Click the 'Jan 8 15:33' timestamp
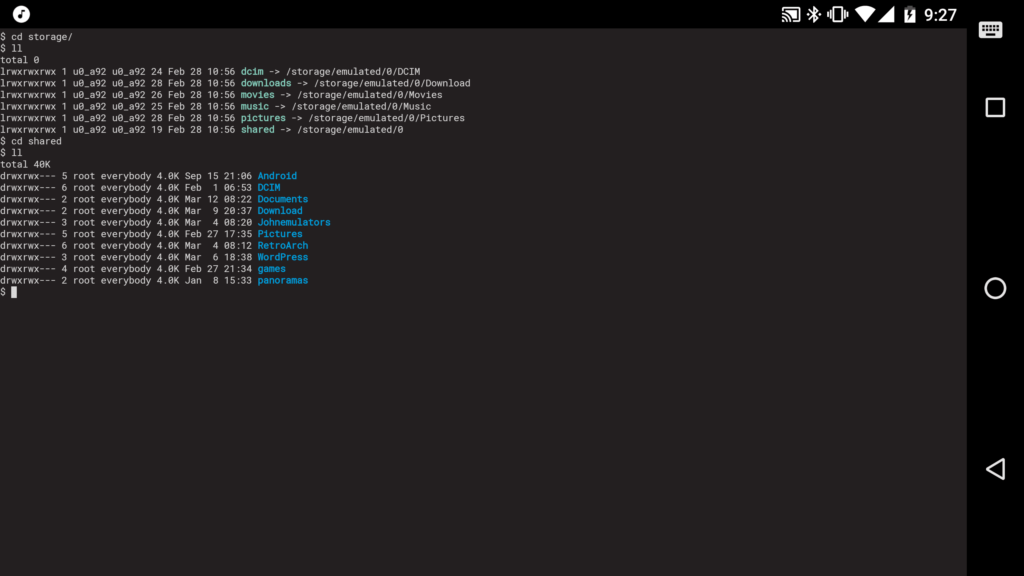The image size is (1024, 576). tap(218, 281)
